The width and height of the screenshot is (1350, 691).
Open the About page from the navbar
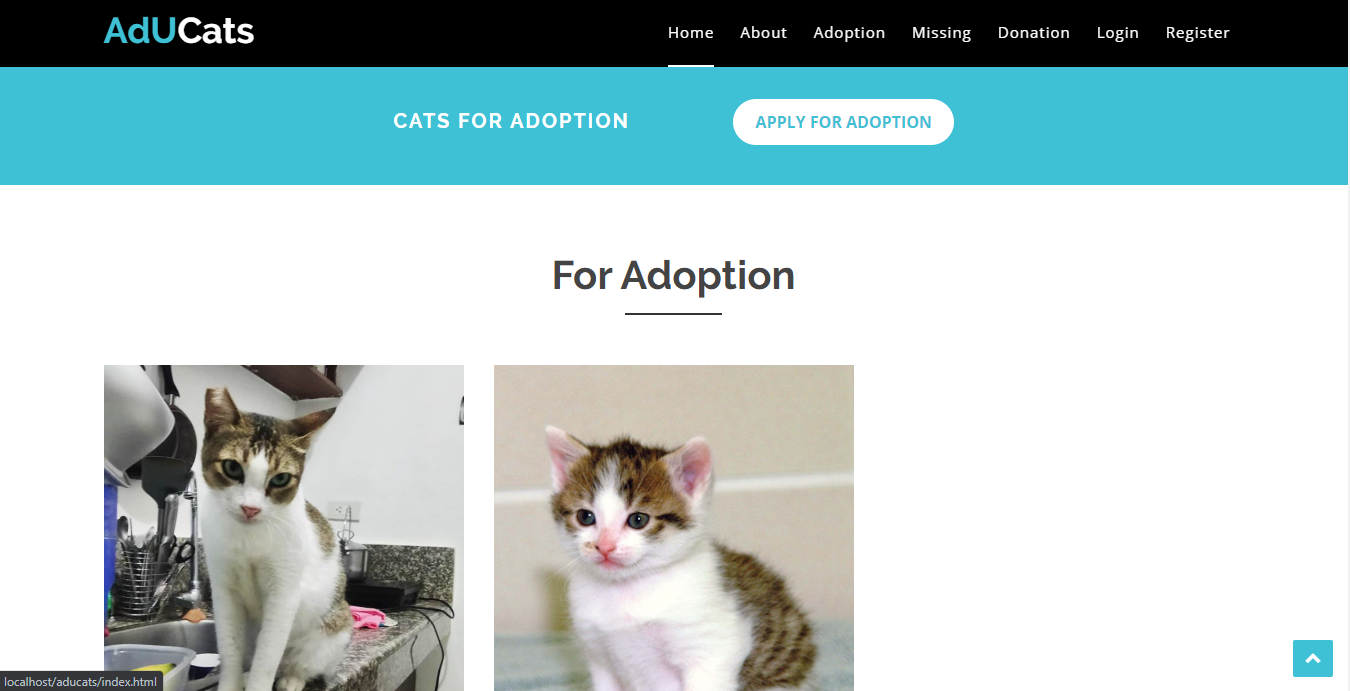763,32
